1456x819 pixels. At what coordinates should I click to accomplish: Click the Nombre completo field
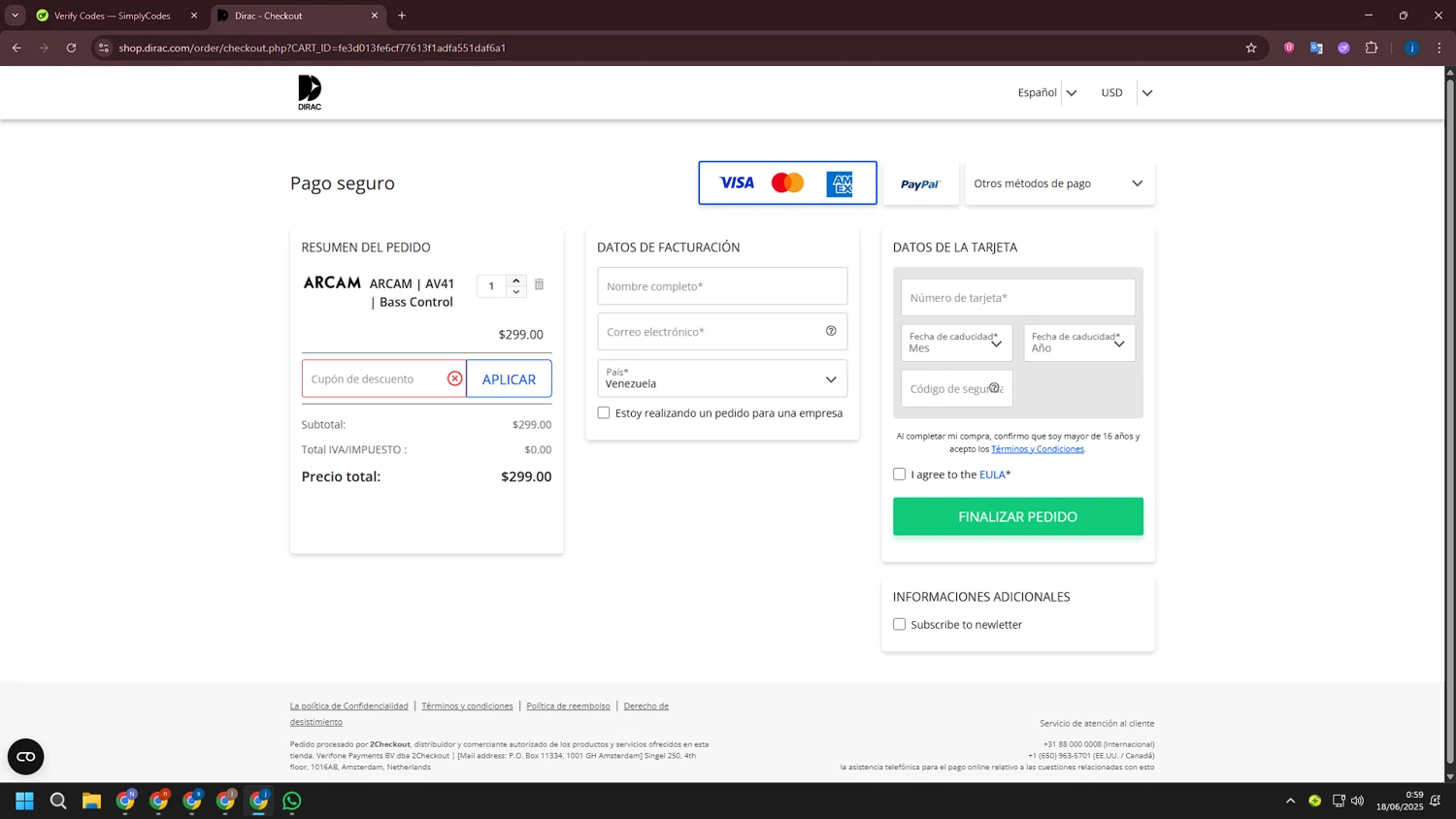(722, 286)
